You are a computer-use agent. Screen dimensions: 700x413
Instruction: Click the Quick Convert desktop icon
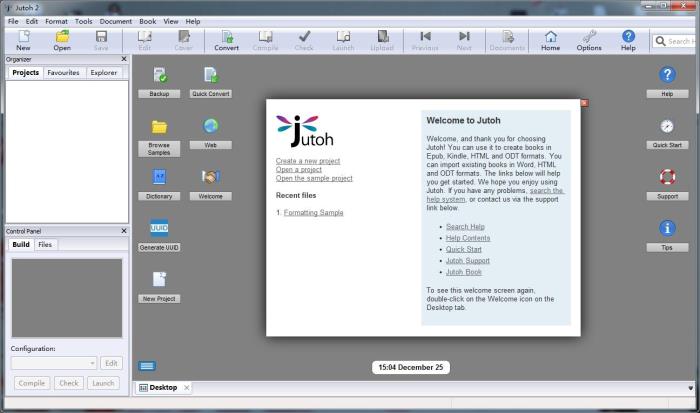pyautogui.click(x=211, y=75)
